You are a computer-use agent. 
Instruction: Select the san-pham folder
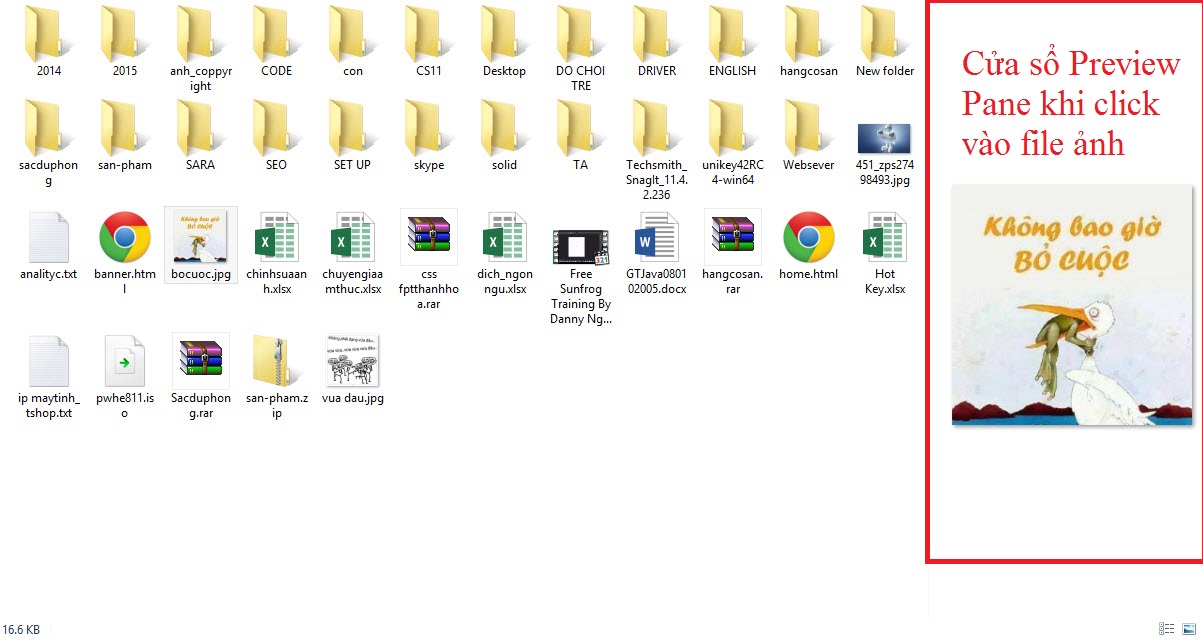point(124,136)
